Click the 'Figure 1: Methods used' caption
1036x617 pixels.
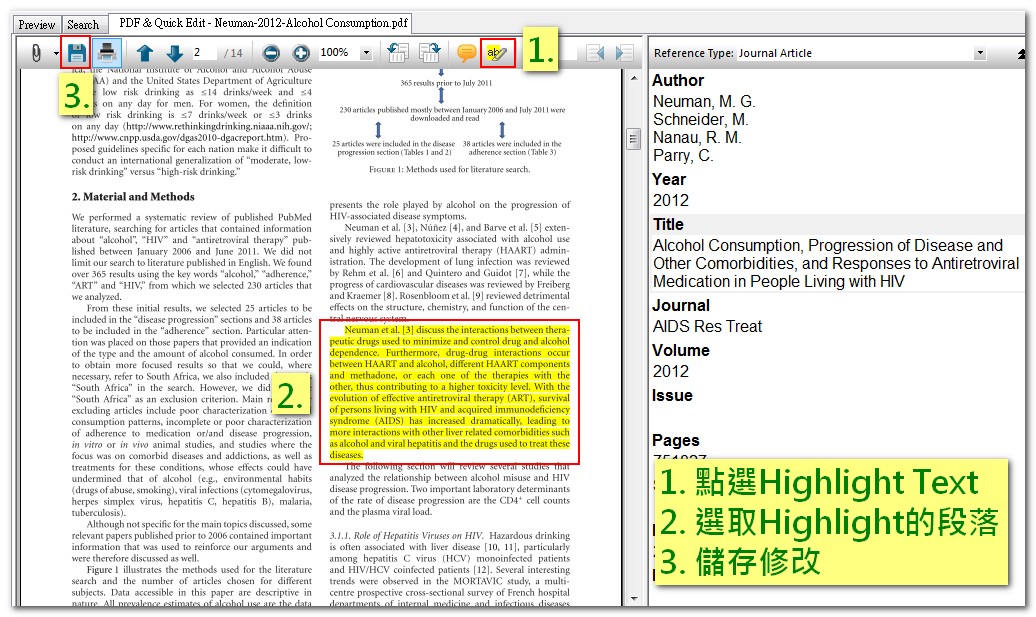(449, 169)
